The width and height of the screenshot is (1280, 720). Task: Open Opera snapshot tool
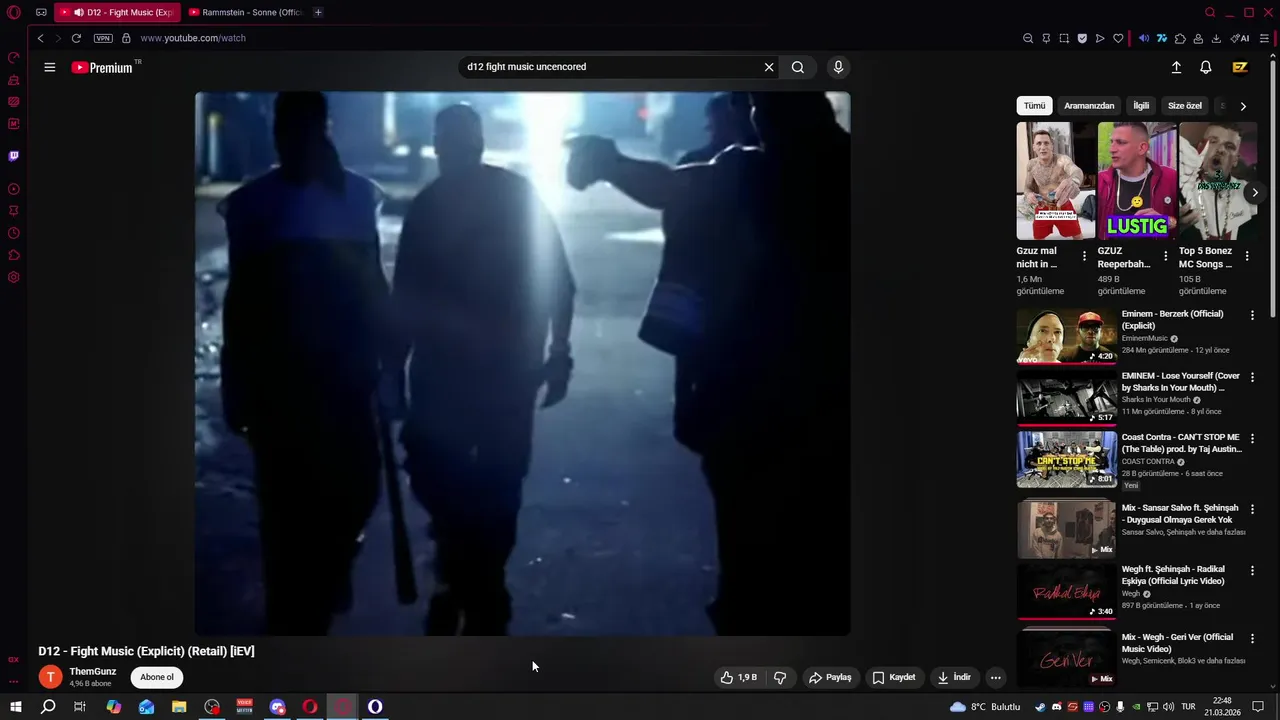pyautogui.click(x=1064, y=38)
